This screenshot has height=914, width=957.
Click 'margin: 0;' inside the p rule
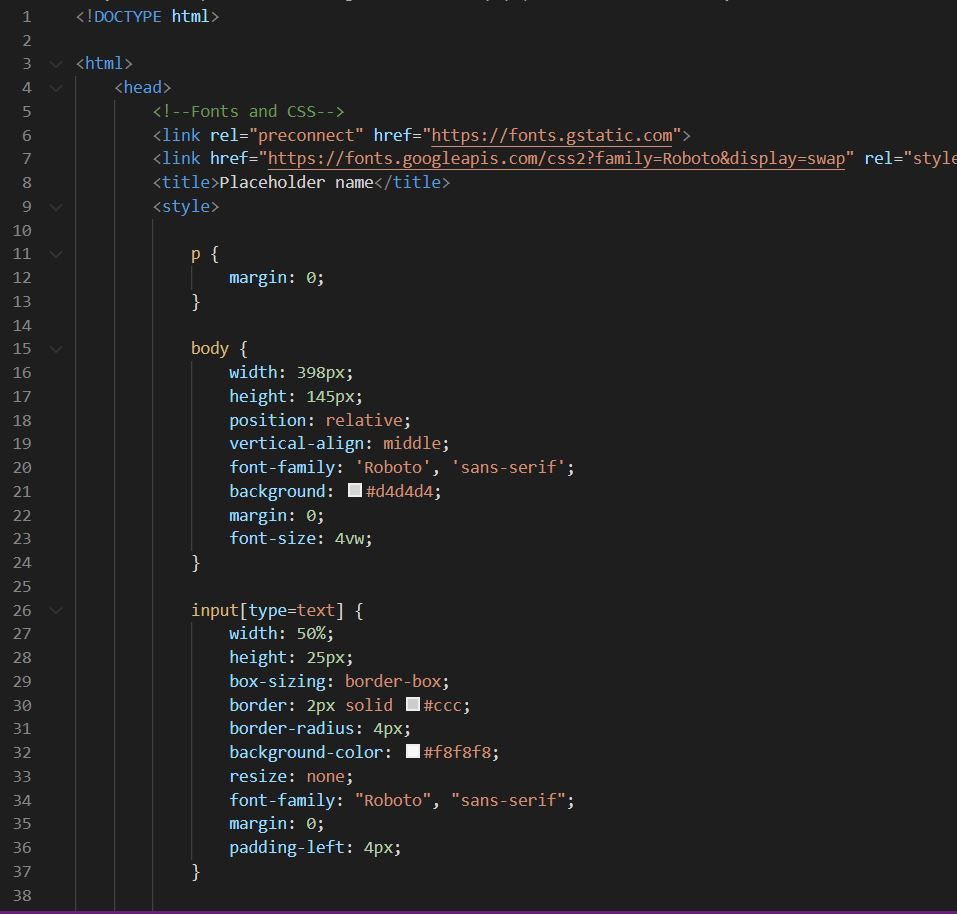click(x=276, y=278)
